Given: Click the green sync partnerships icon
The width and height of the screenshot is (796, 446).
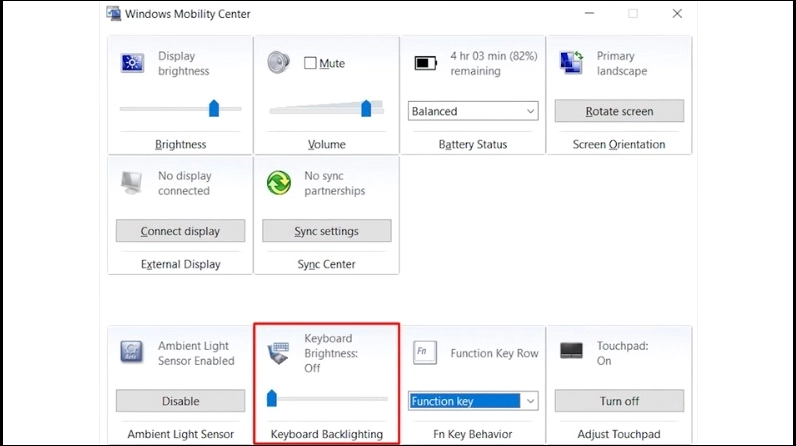Looking at the screenshot, I should click(278, 183).
